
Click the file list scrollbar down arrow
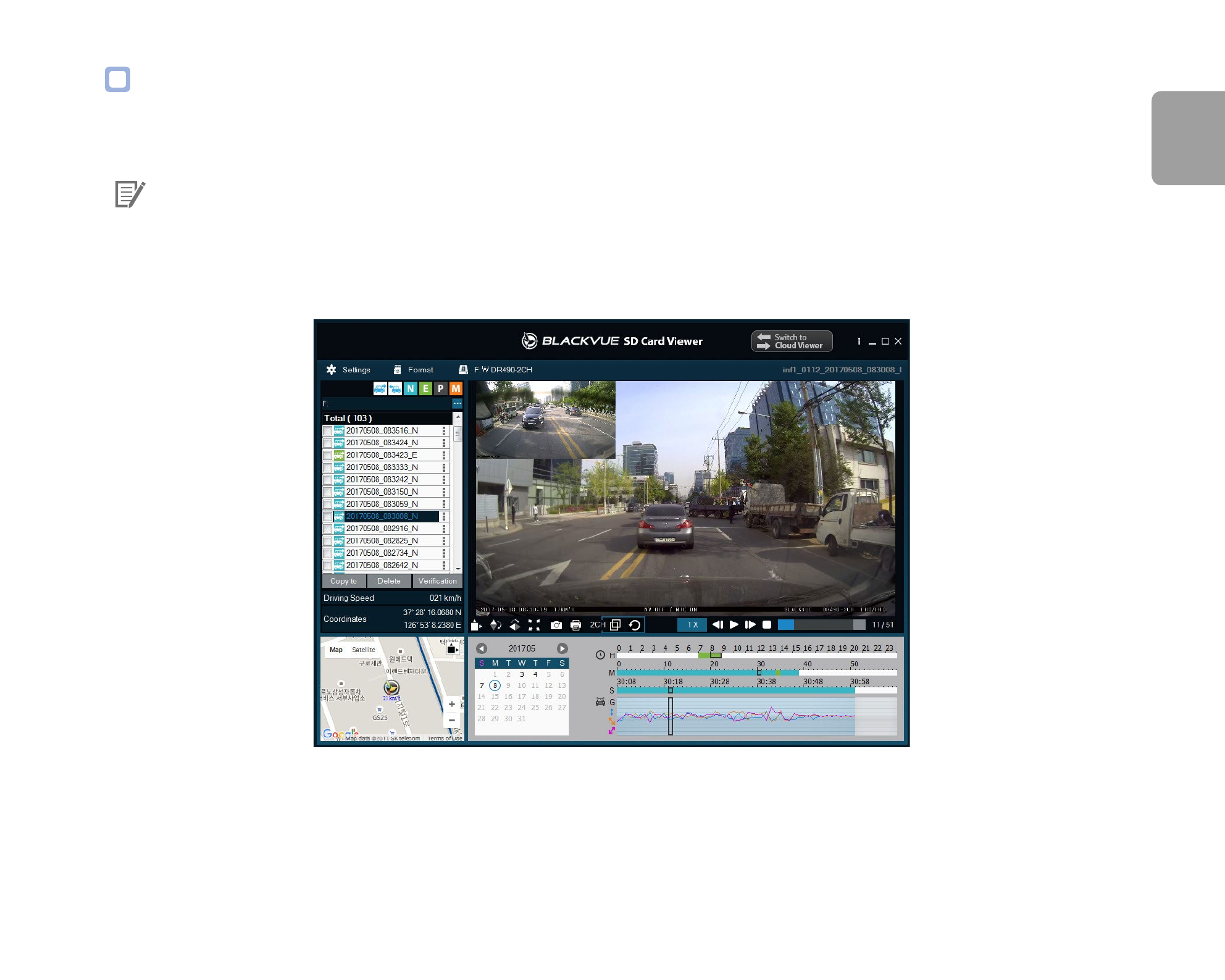pyautogui.click(x=458, y=569)
